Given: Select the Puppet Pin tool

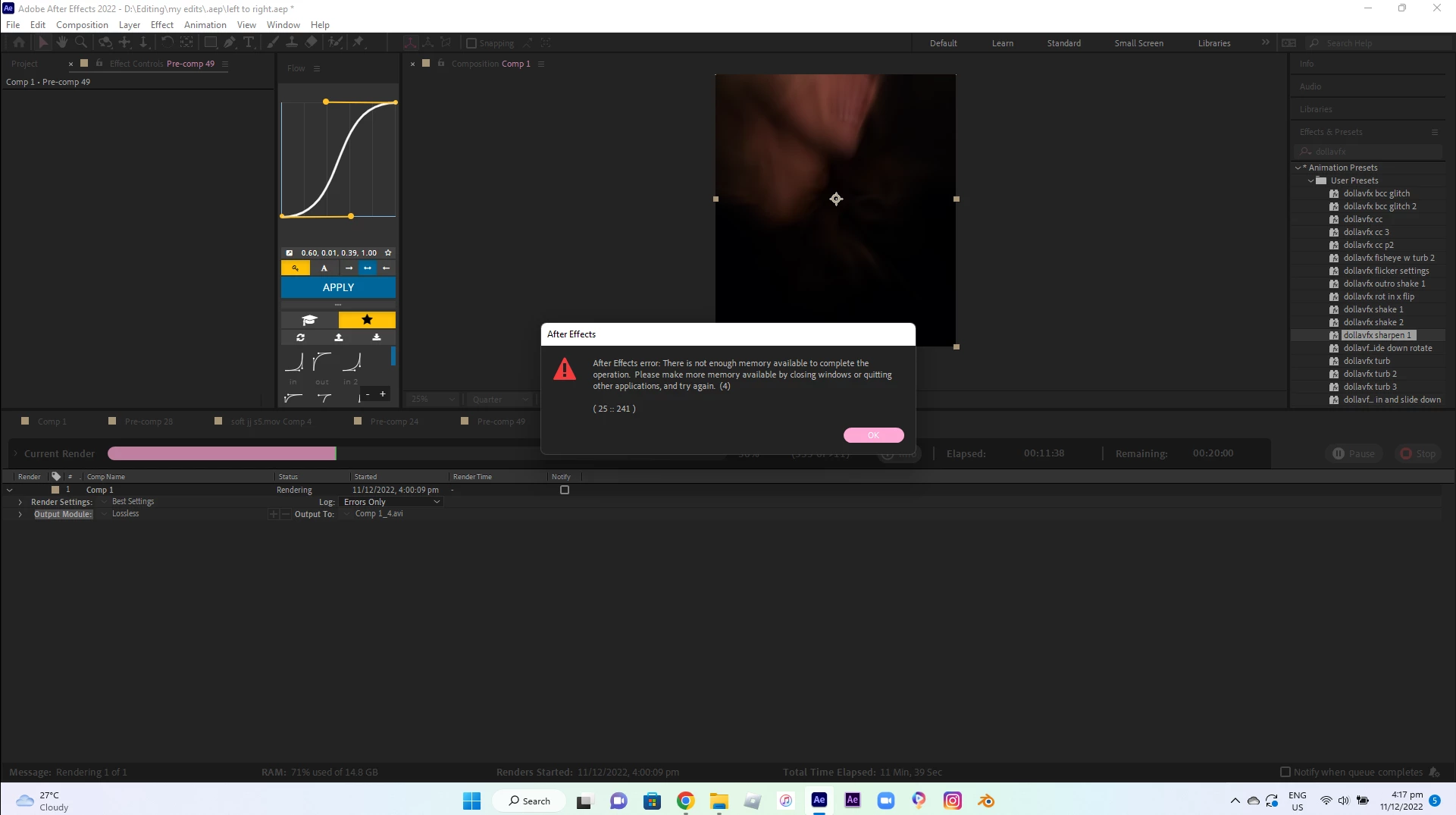Looking at the screenshot, I should click(359, 43).
